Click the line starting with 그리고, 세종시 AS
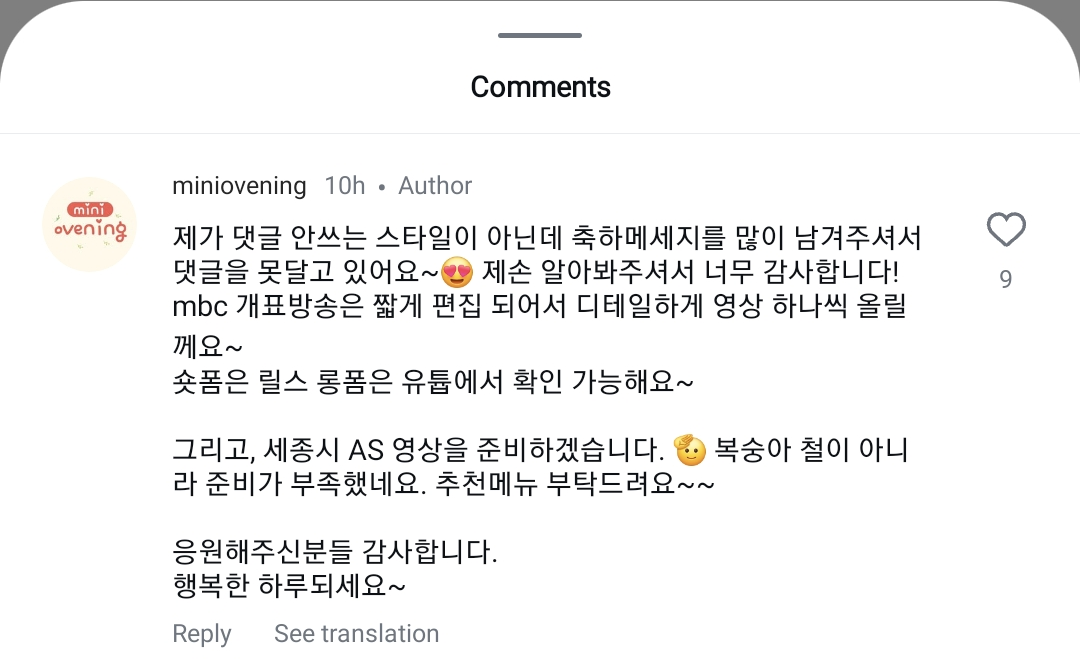 click(420, 451)
